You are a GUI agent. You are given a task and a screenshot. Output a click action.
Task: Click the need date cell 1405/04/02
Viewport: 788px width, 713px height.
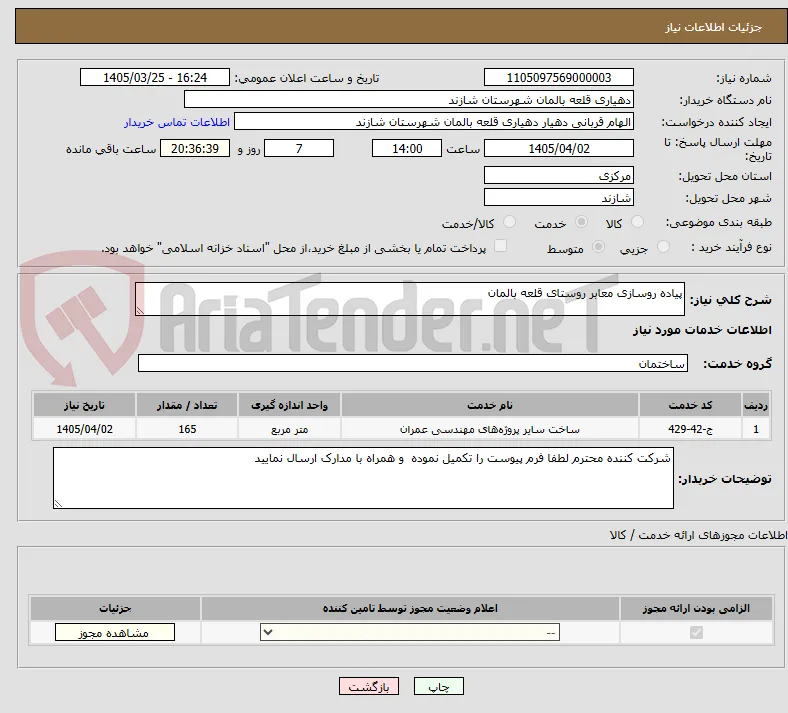pos(84,429)
